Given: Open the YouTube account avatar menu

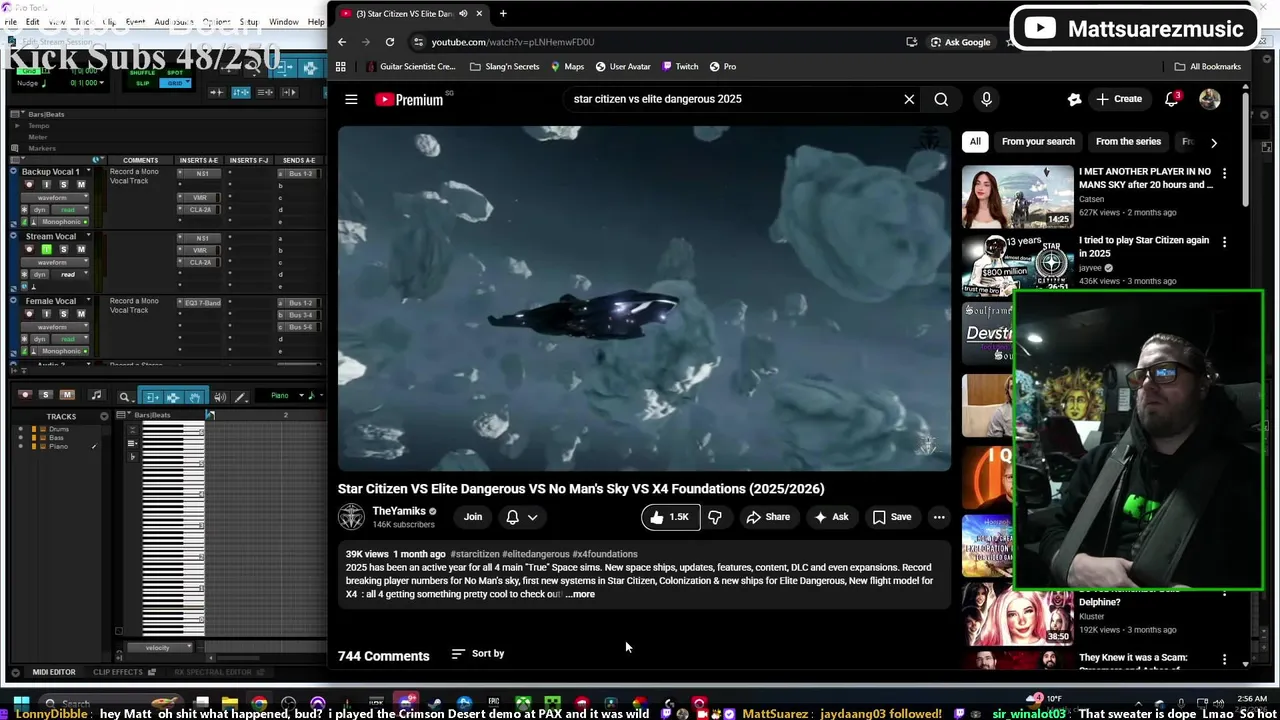Looking at the screenshot, I should pos(1210,99).
